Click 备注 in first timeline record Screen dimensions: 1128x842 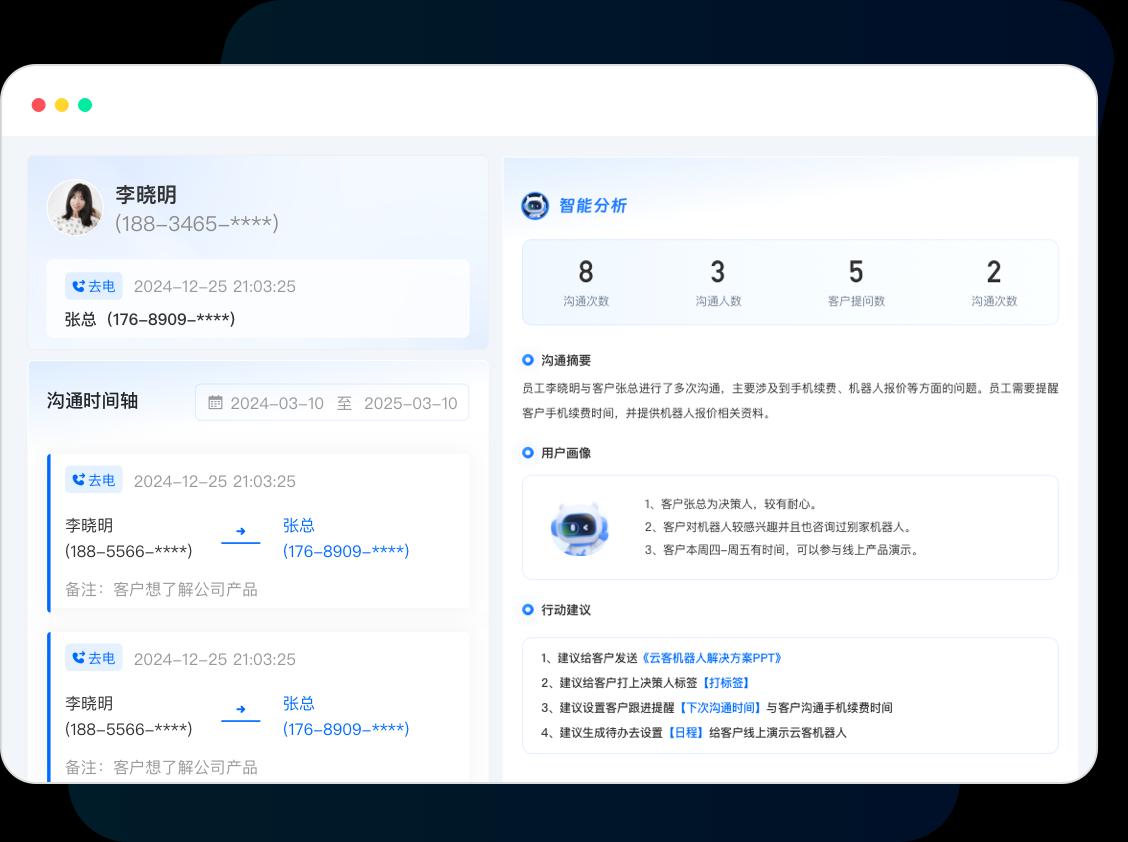click(161, 589)
